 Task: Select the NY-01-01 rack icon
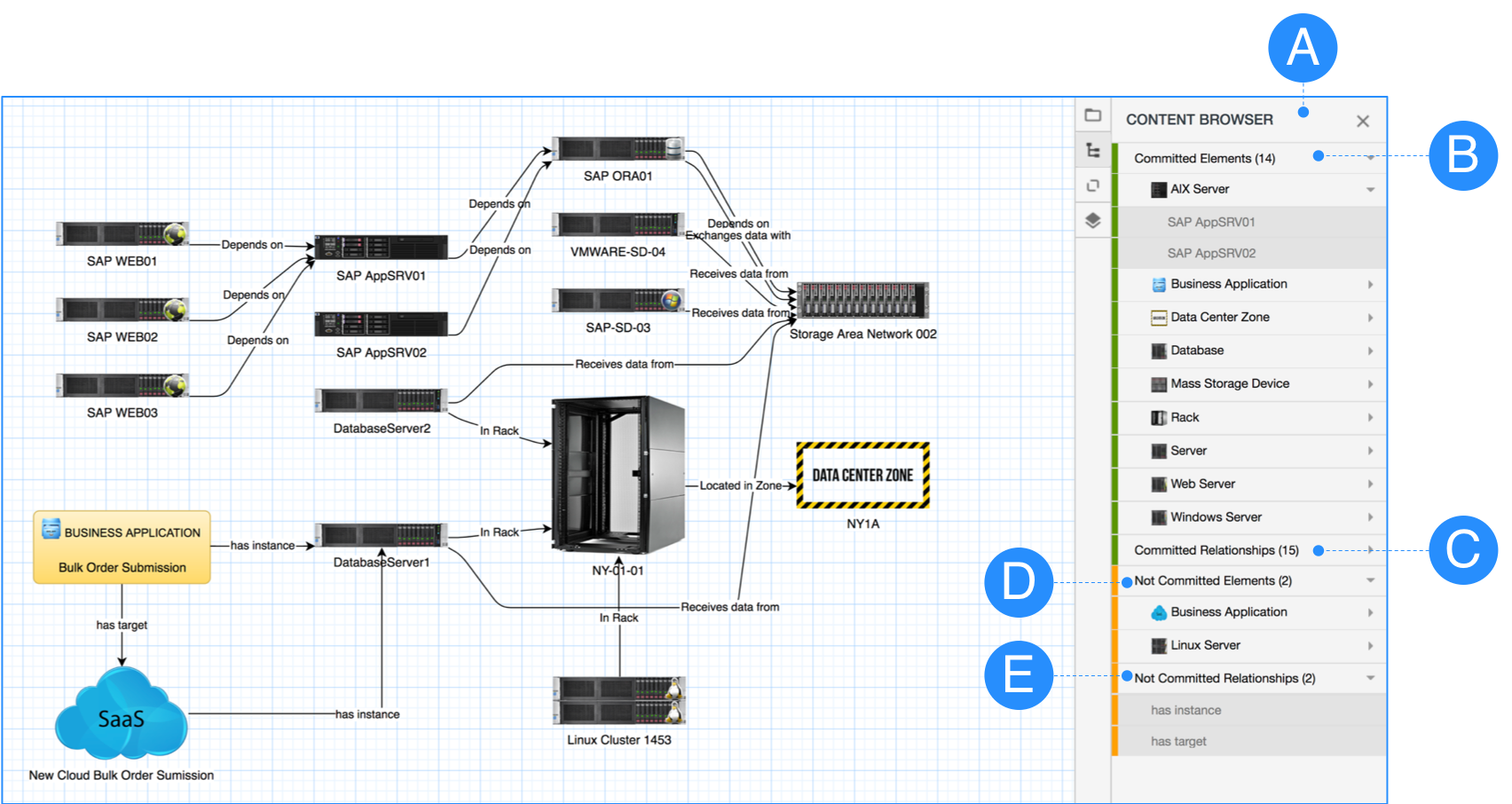[618, 476]
